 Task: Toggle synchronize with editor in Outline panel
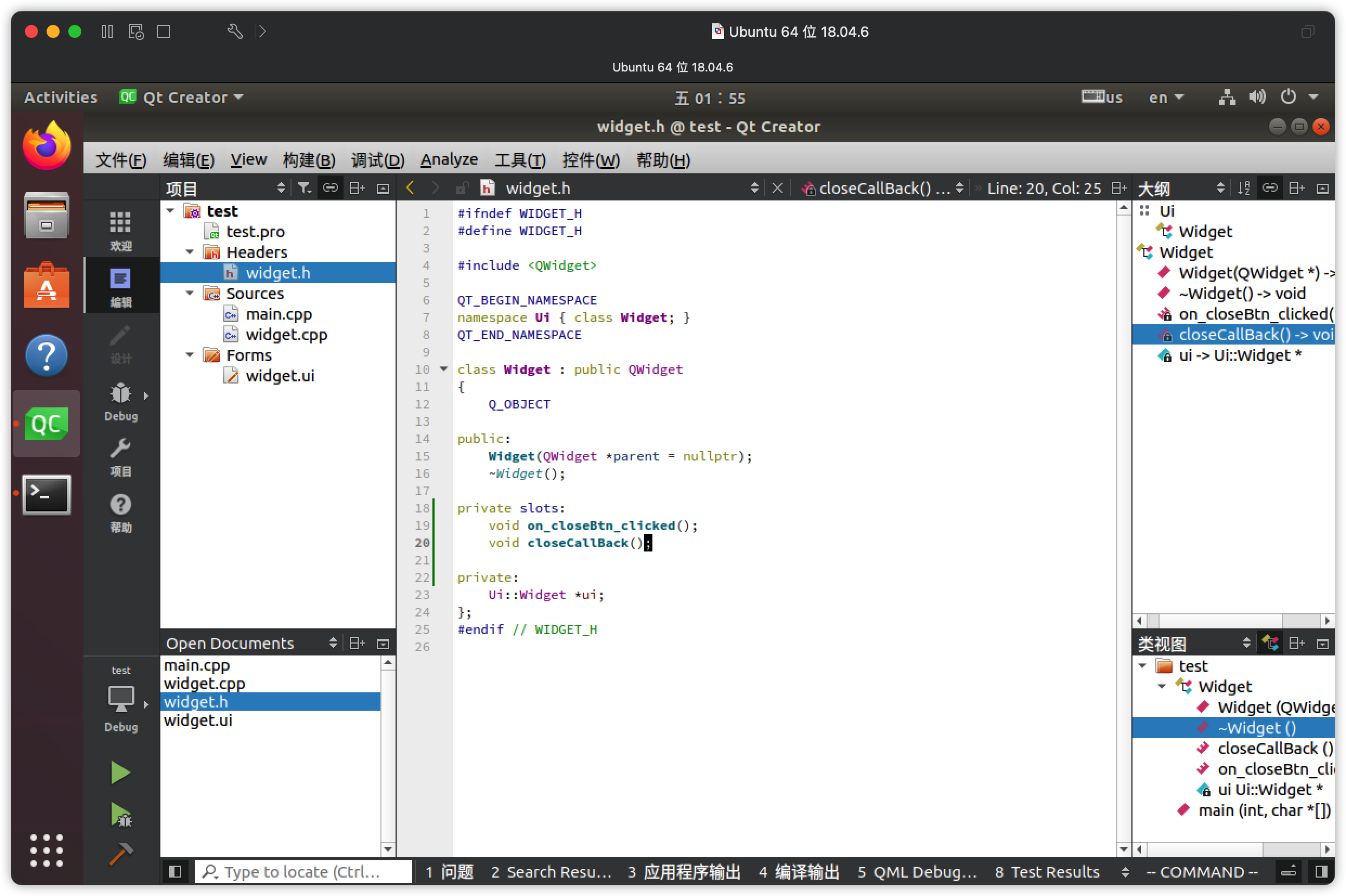(x=1270, y=188)
